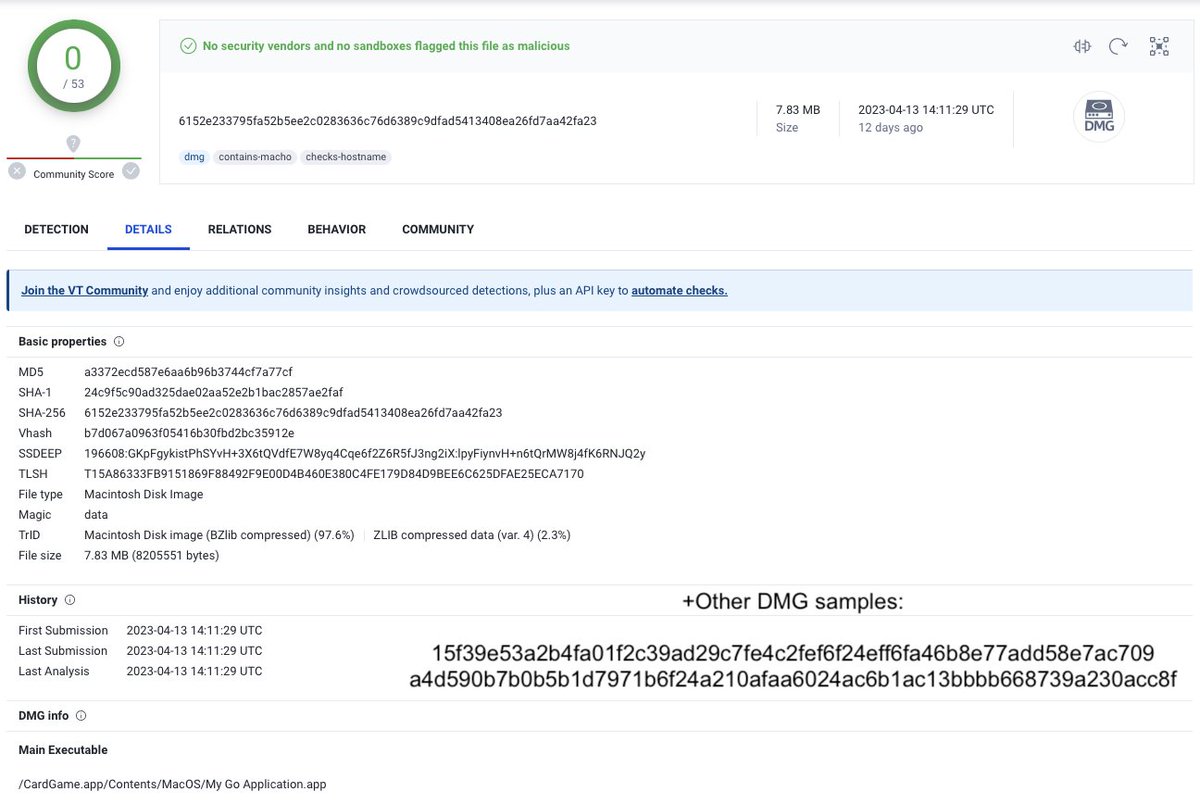Click the Vhash value
This screenshot has height=804, width=1200.
click(x=189, y=433)
